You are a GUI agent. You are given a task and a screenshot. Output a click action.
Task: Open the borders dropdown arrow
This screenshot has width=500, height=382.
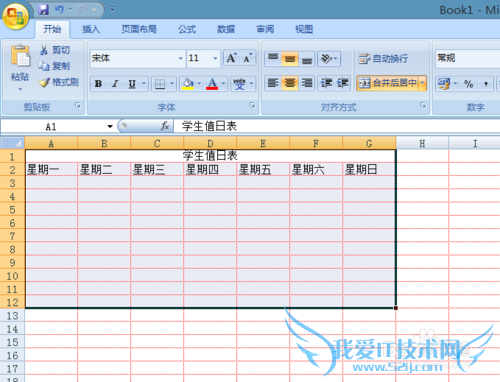(x=172, y=84)
